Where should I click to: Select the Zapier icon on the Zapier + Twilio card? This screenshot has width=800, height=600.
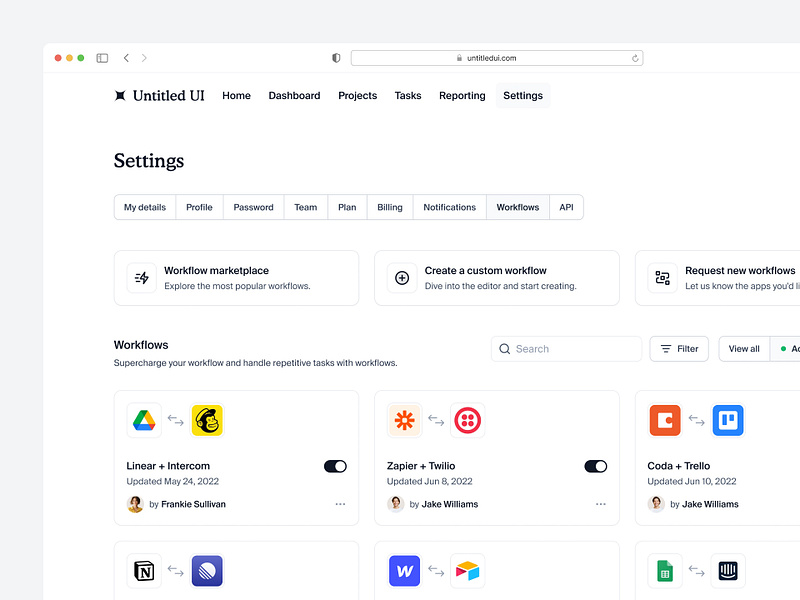coord(404,420)
